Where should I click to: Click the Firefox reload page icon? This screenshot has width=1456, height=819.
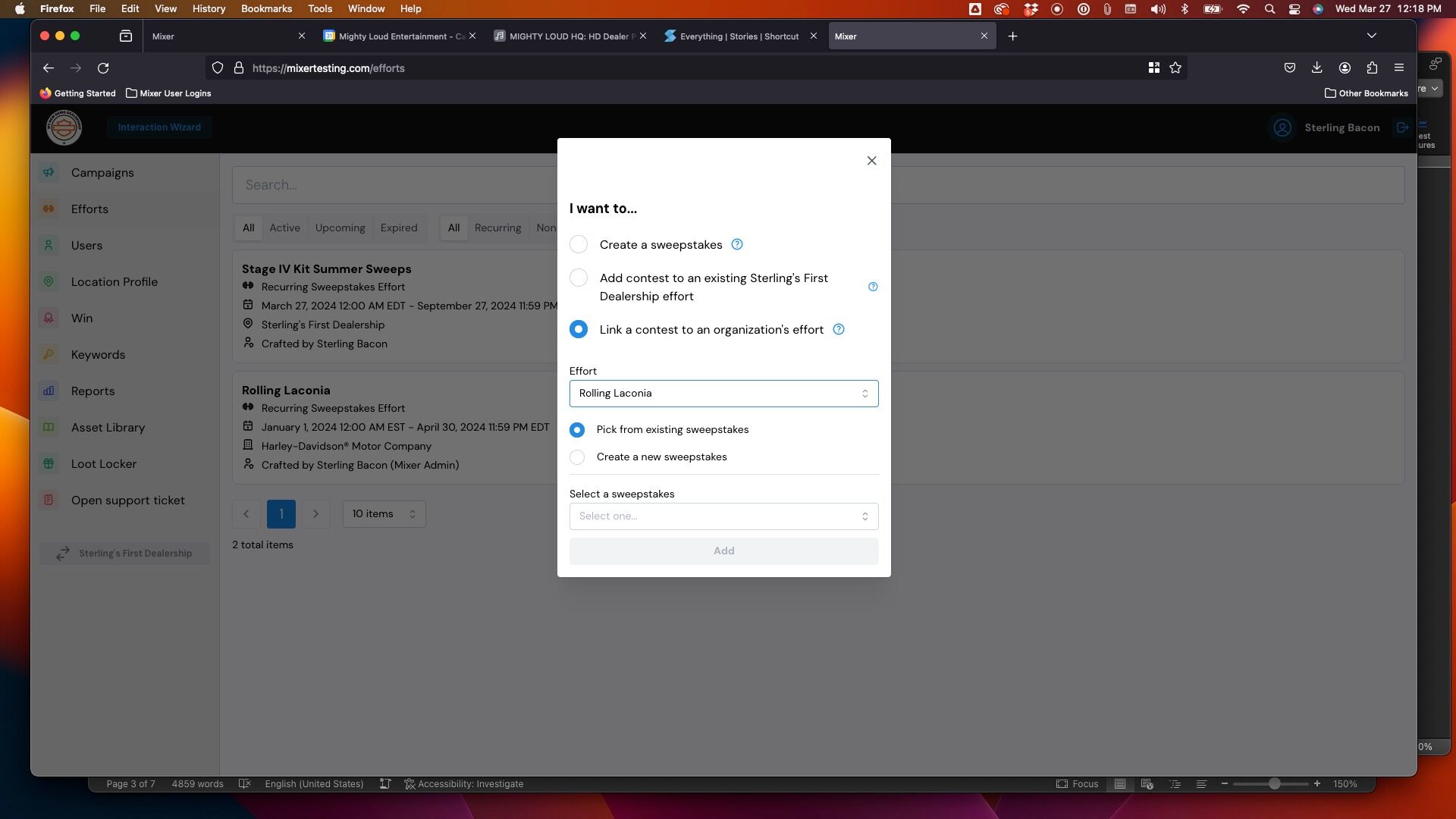[103, 68]
